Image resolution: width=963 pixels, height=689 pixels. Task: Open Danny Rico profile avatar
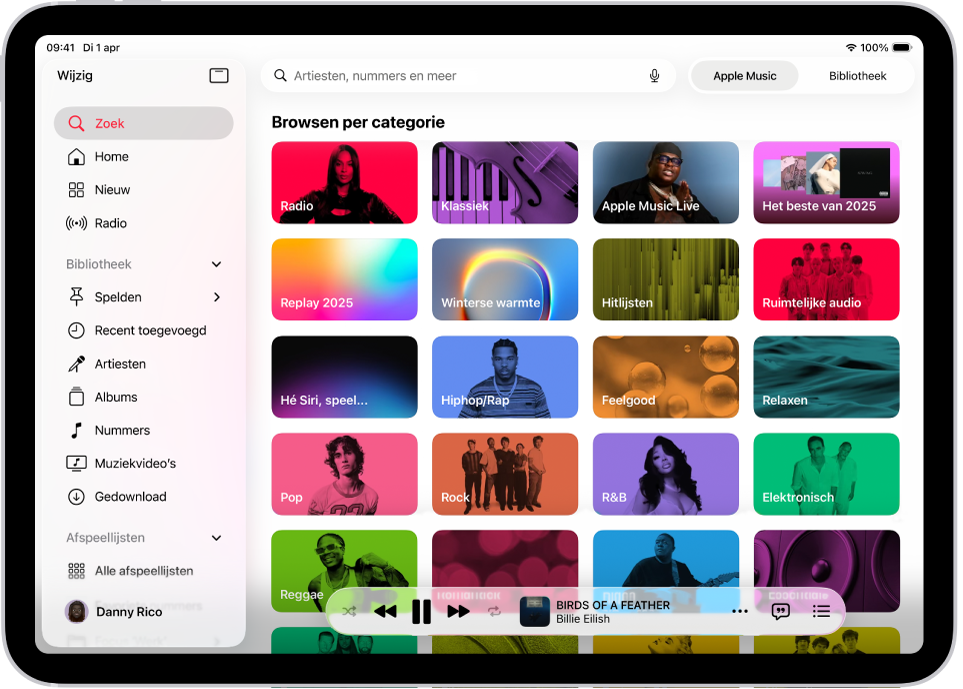77,612
